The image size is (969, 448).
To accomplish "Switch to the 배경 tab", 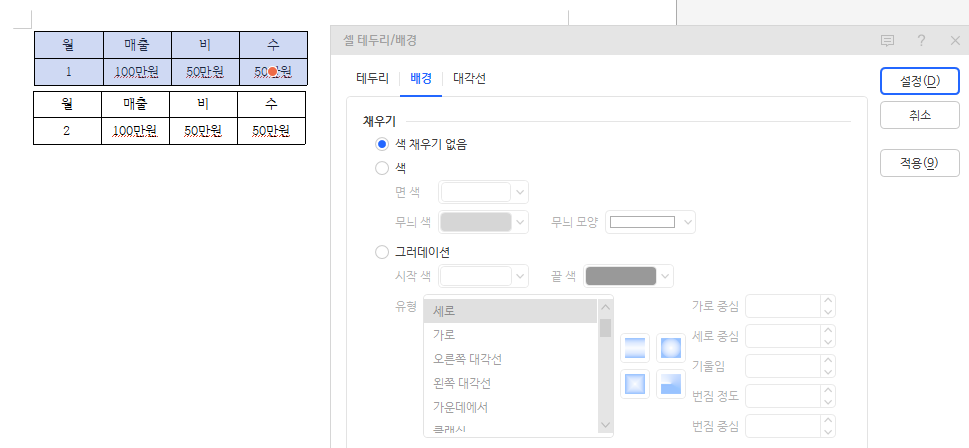I will (421, 78).
